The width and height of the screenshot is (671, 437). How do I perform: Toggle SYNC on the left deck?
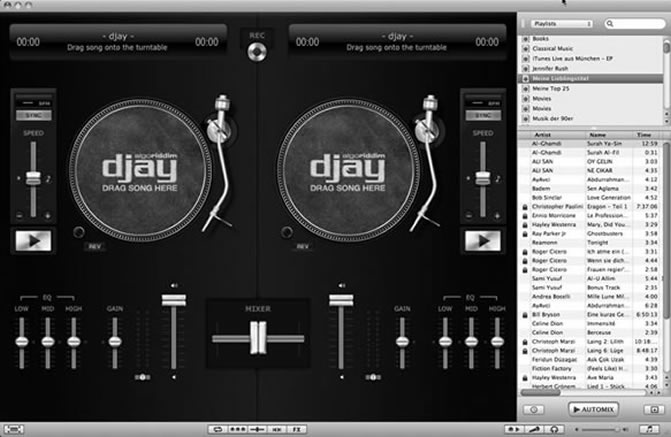click(x=33, y=115)
